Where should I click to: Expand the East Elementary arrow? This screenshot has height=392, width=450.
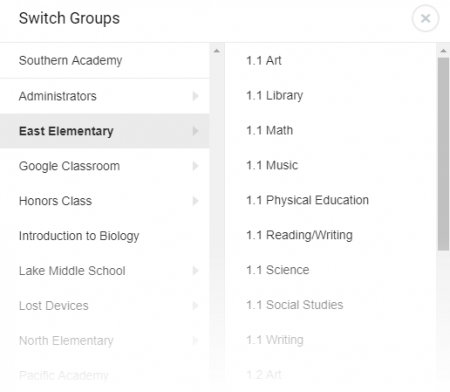(196, 131)
